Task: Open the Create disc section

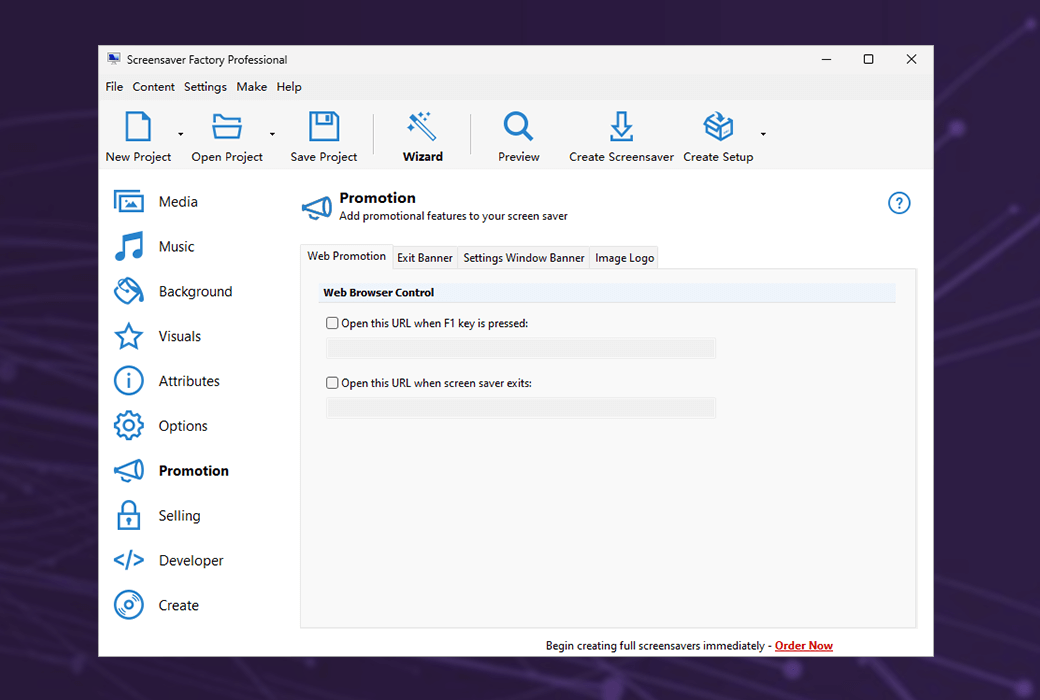Action: pos(157,605)
